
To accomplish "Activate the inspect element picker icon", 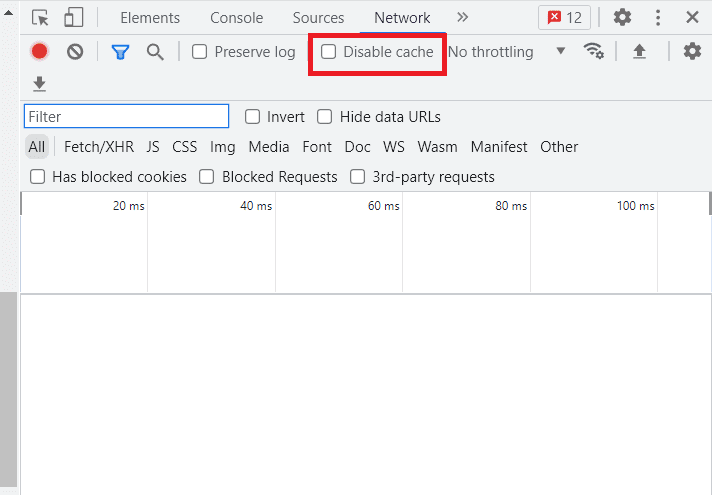I will (40, 18).
